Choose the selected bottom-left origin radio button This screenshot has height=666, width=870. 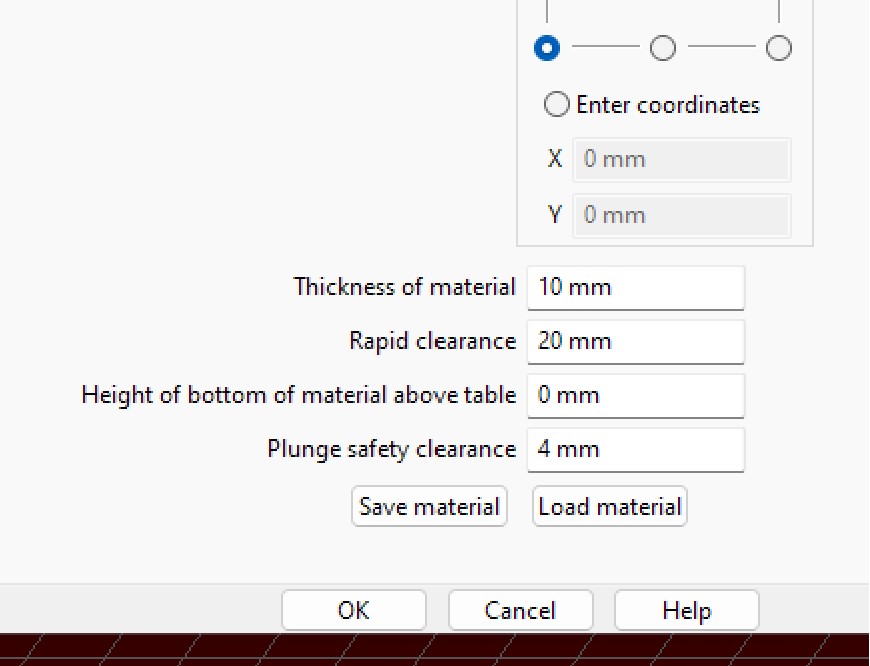(547, 48)
